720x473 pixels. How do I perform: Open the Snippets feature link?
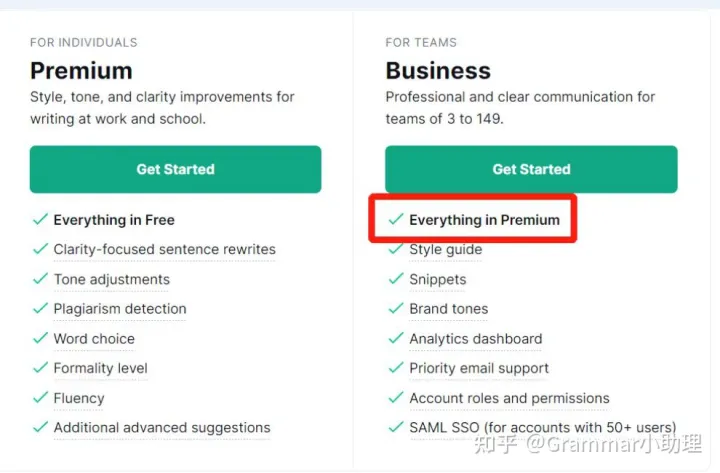pos(438,279)
